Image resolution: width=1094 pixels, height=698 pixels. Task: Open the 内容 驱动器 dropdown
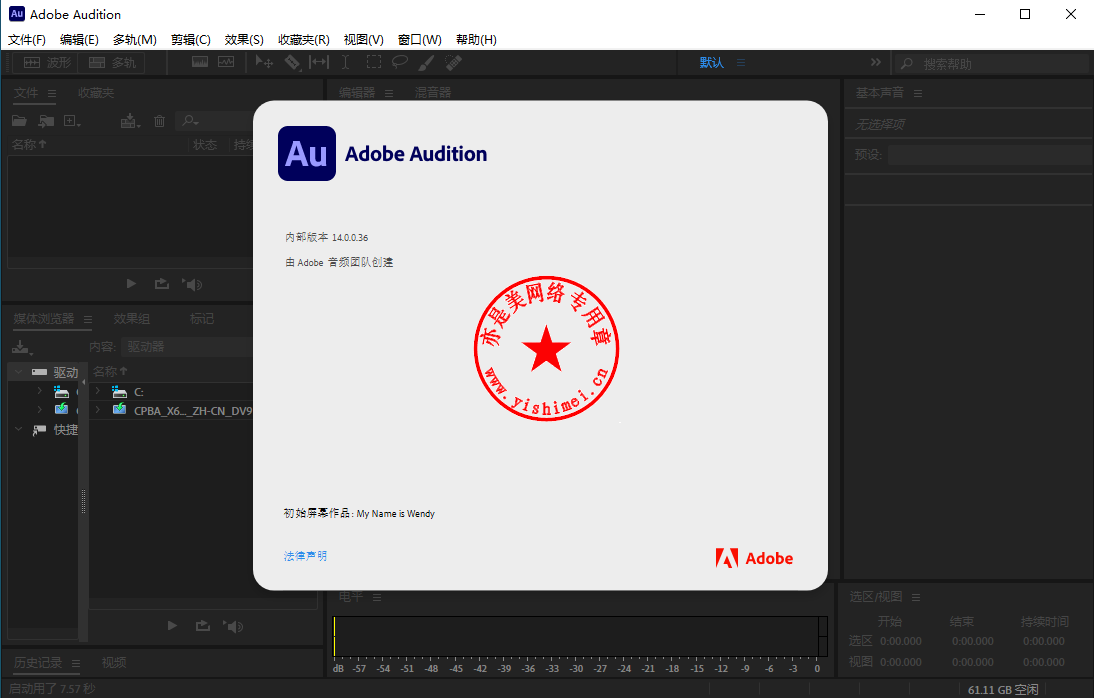click(187, 347)
